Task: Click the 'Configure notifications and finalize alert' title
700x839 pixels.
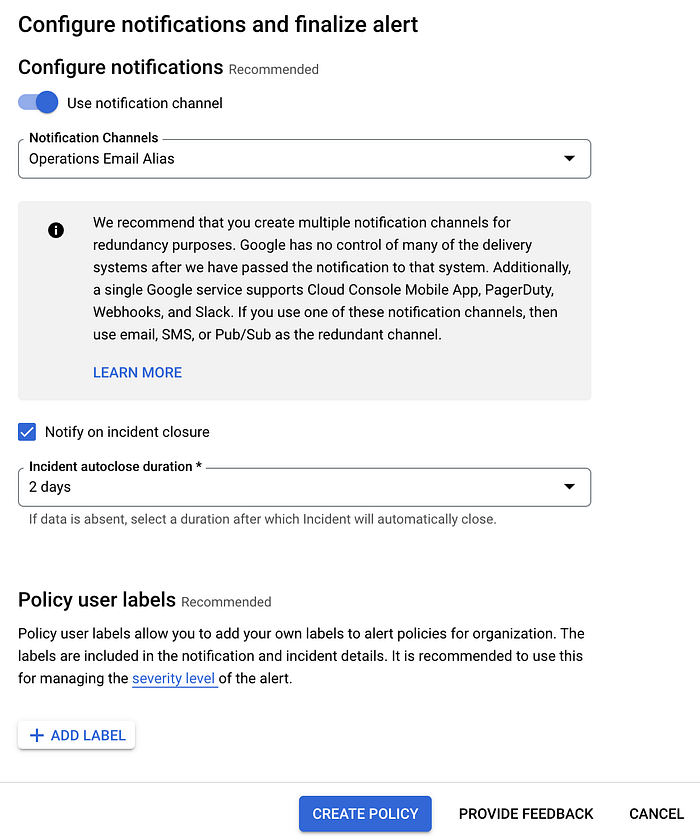Action: tap(218, 25)
